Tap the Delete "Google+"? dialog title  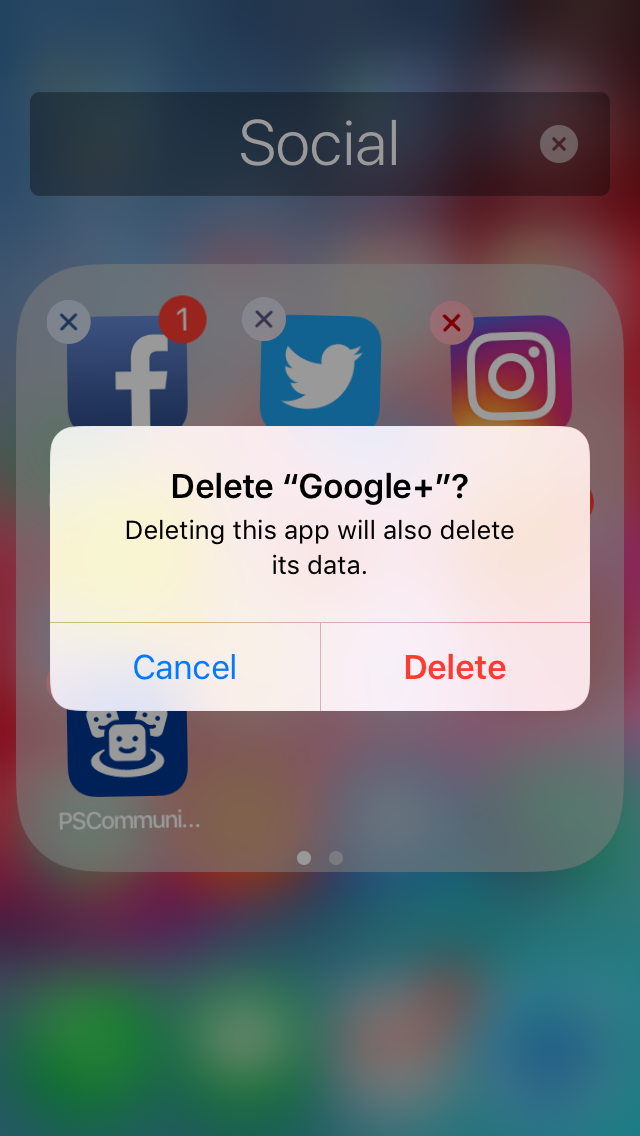coord(320,487)
